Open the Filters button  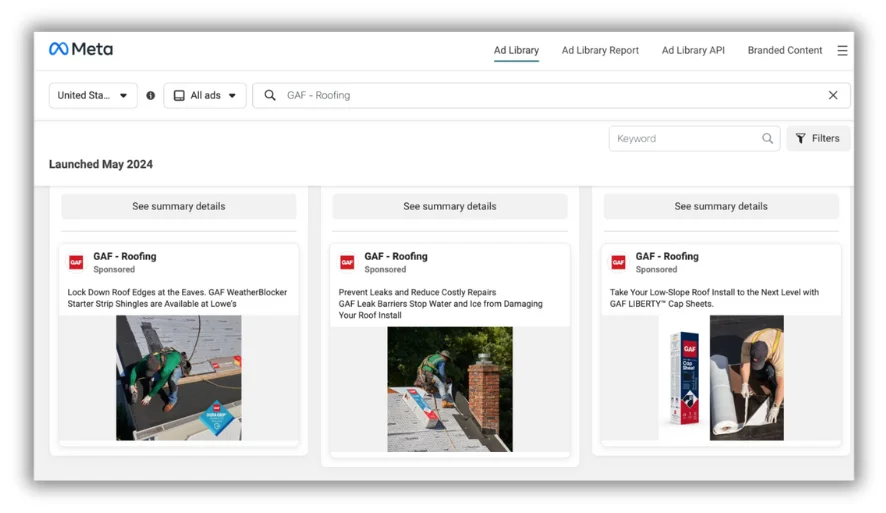(x=818, y=138)
